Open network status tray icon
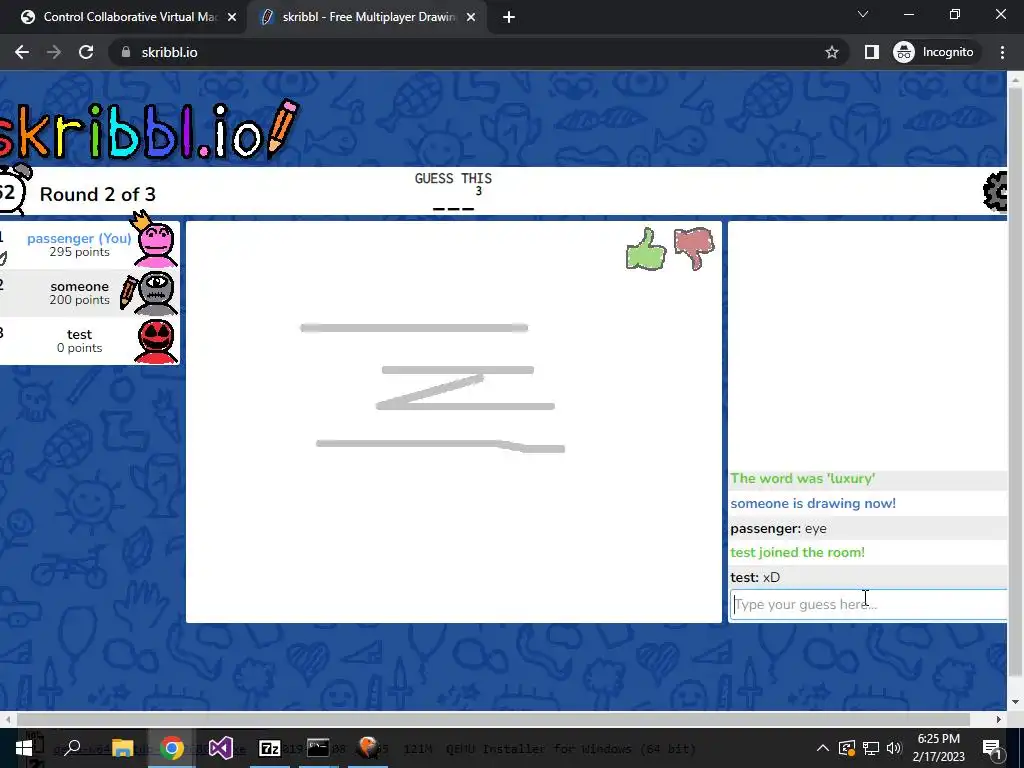 point(871,748)
